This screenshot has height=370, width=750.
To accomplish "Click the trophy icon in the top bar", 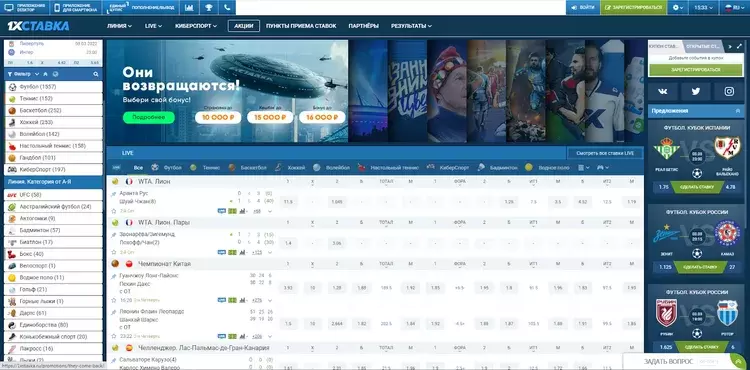I will click(209, 8).
